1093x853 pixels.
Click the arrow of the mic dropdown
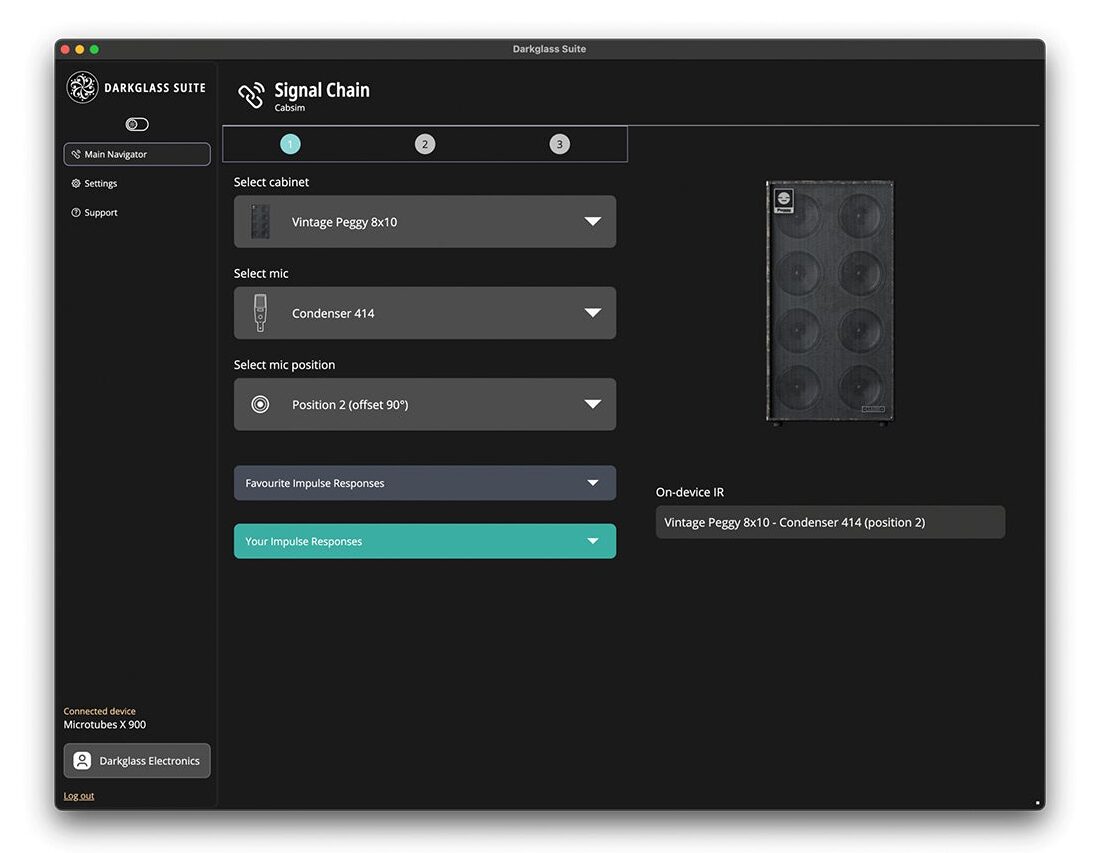click(593, 313)
